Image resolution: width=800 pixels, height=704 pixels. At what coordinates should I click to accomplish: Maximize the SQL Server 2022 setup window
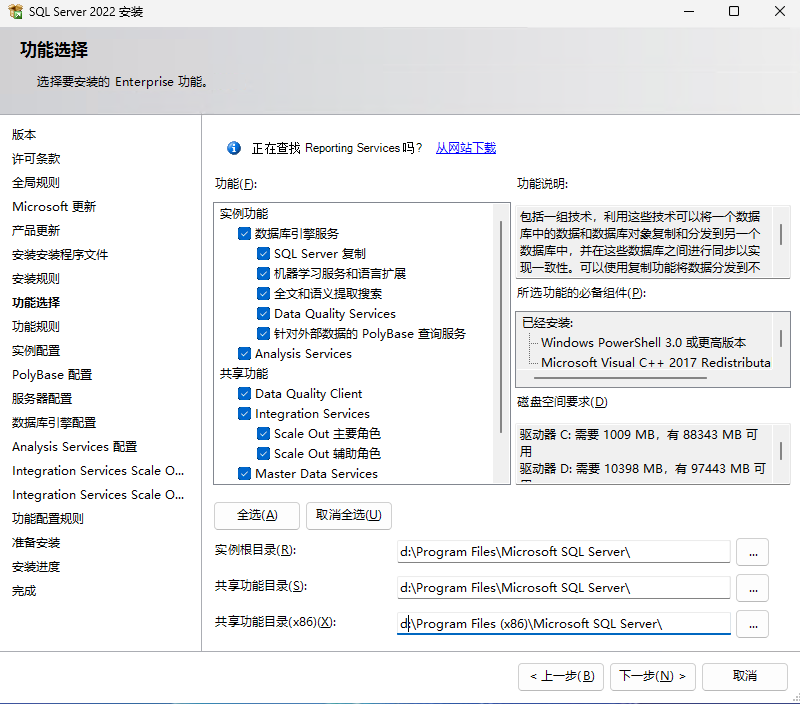pos(734,11)
